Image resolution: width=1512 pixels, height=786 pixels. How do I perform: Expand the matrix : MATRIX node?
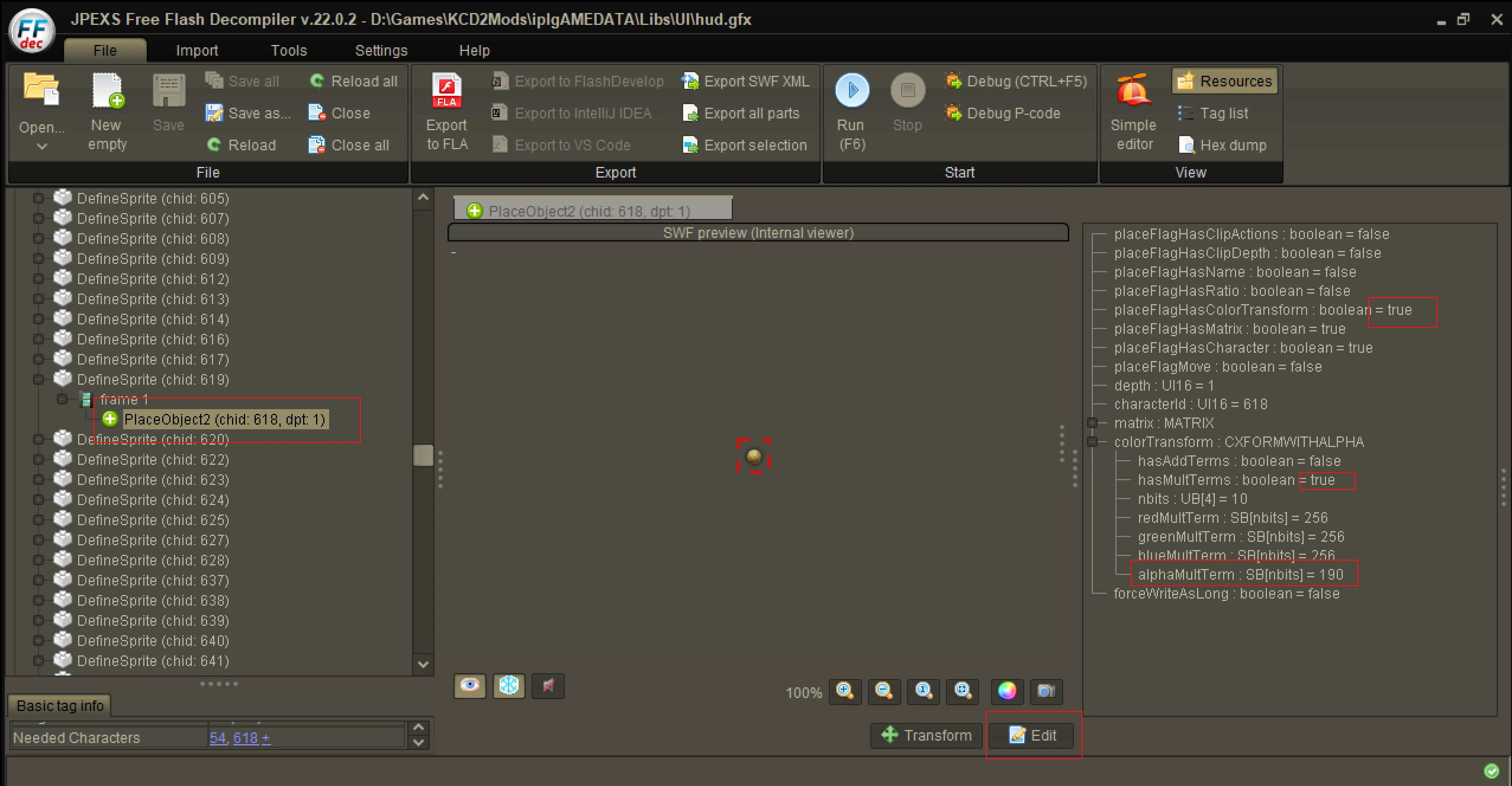[1092, 423]
